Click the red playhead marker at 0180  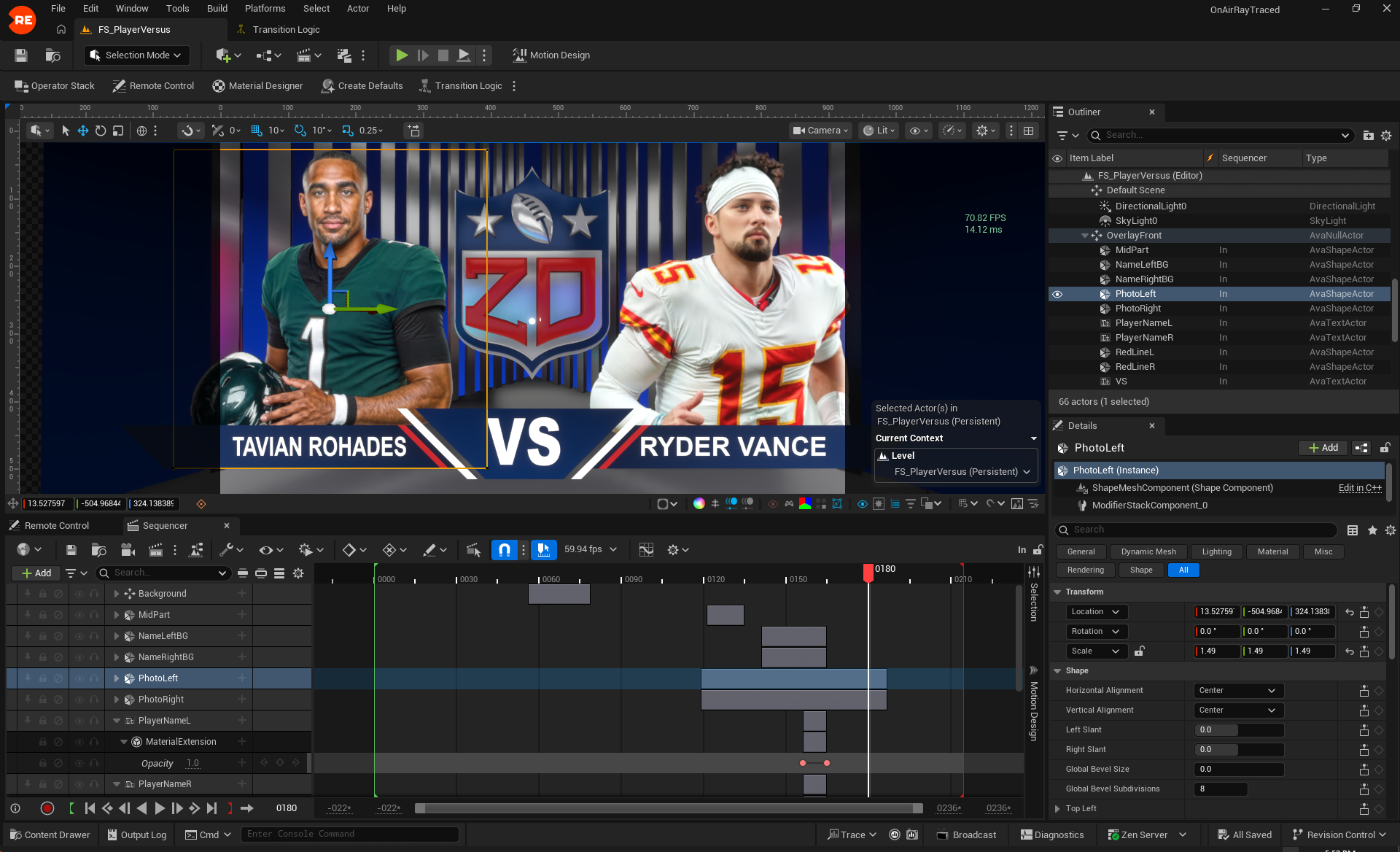(868, 572)
